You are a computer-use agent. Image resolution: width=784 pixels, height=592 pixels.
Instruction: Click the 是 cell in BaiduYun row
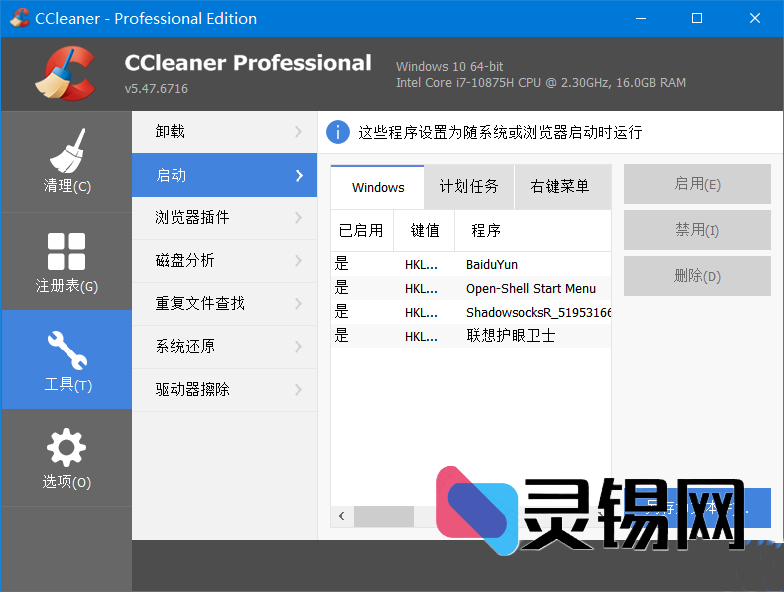(342, 264)
